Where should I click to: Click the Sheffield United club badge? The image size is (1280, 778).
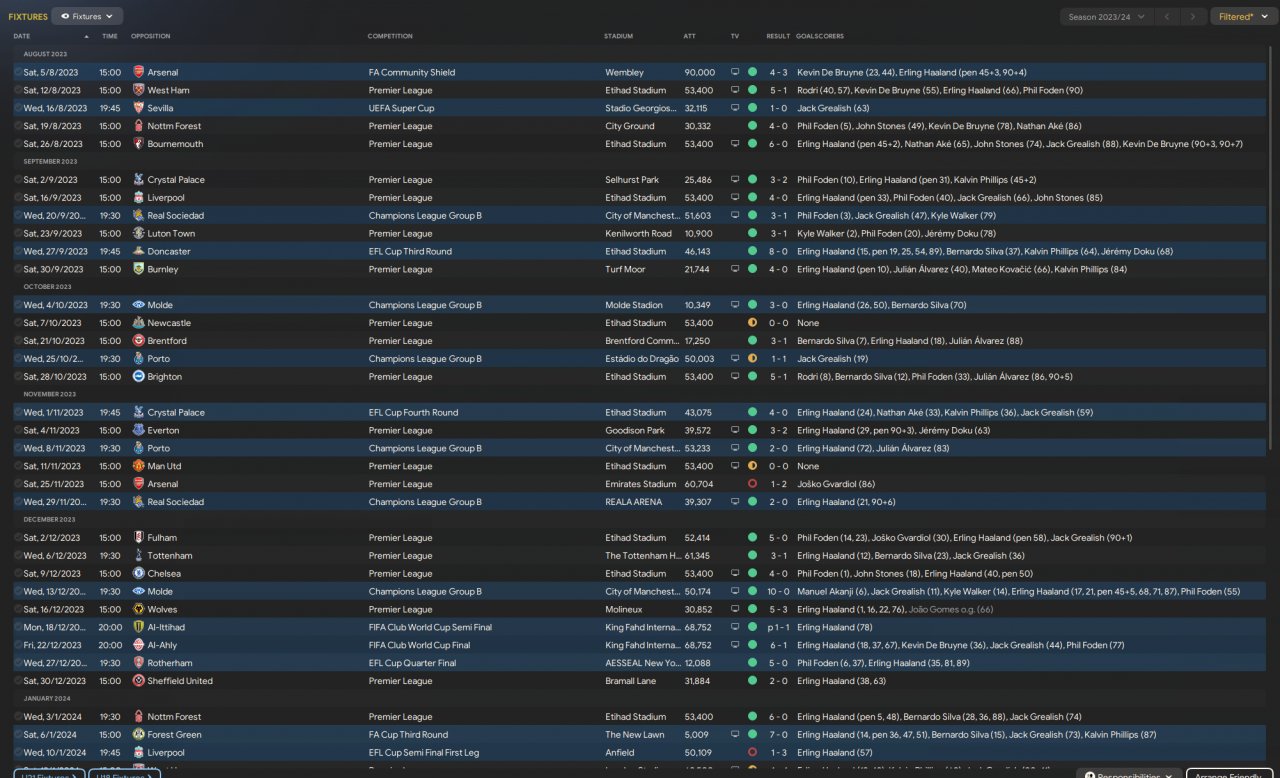pyautogui.click(x=138, y=681)
